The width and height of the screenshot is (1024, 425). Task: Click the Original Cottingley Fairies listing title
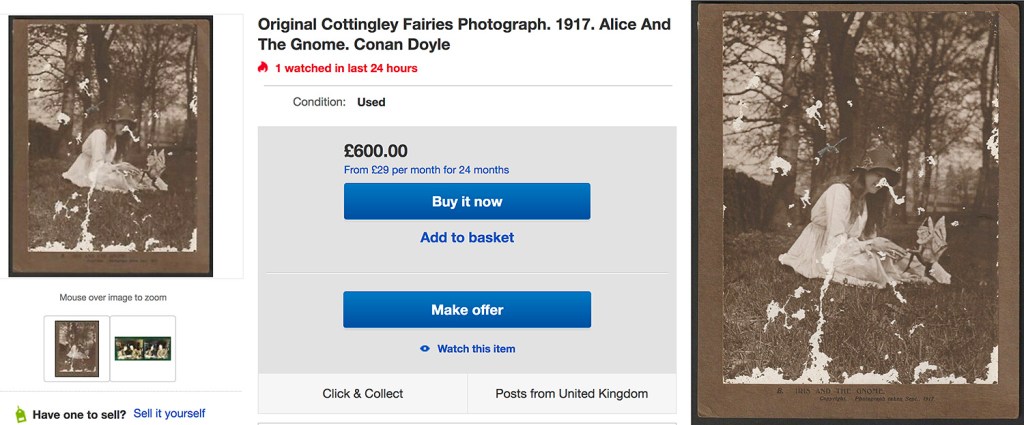pos(464,34)
